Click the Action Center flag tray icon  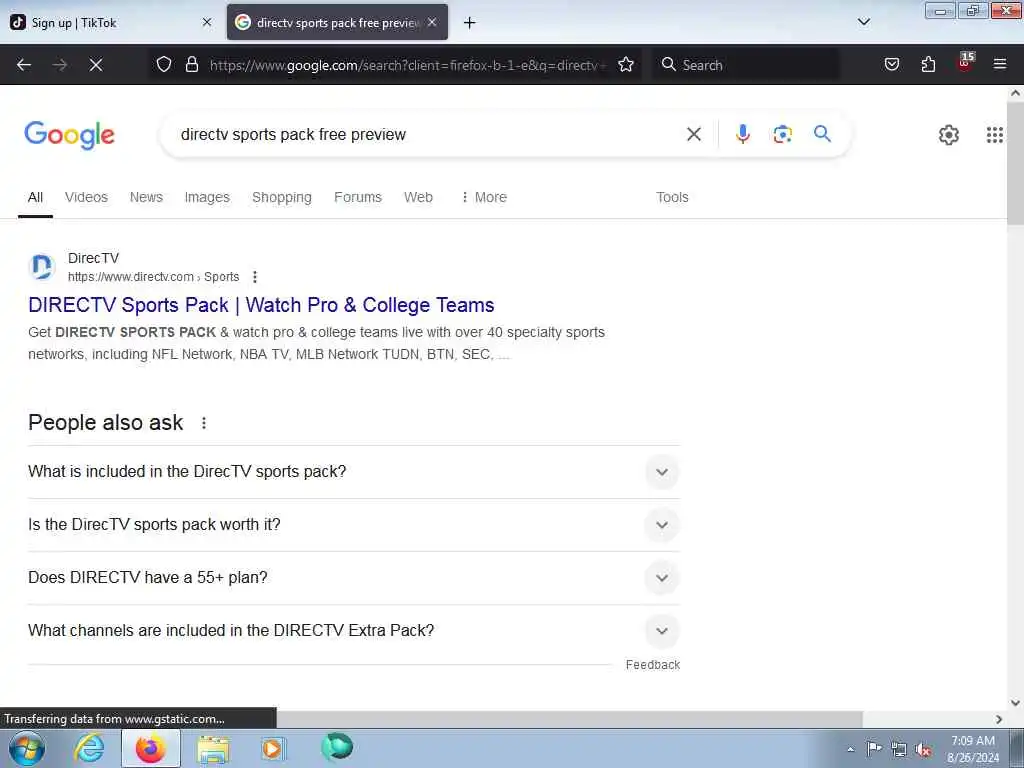(874, 748)
